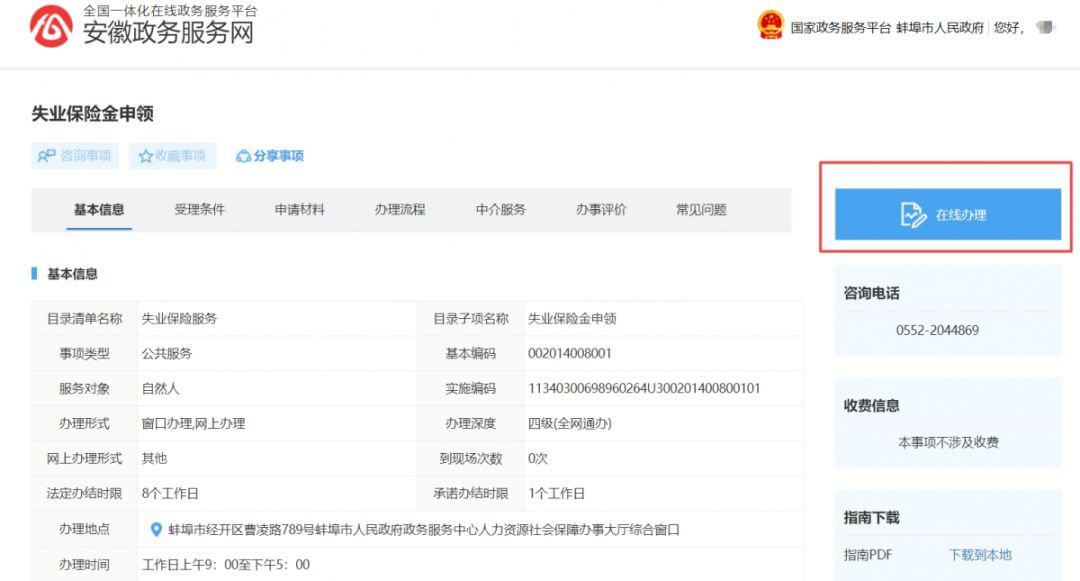Click the national emblem icon

click(770, 26)
